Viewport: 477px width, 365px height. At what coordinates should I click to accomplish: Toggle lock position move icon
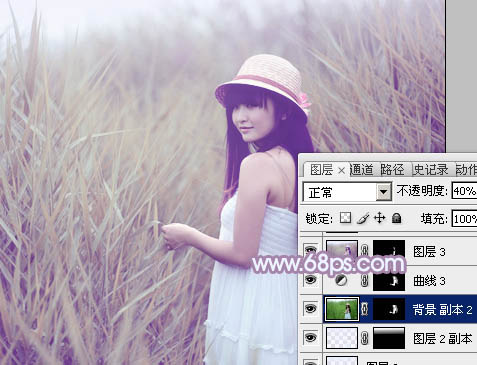click(x=379, y=218)
